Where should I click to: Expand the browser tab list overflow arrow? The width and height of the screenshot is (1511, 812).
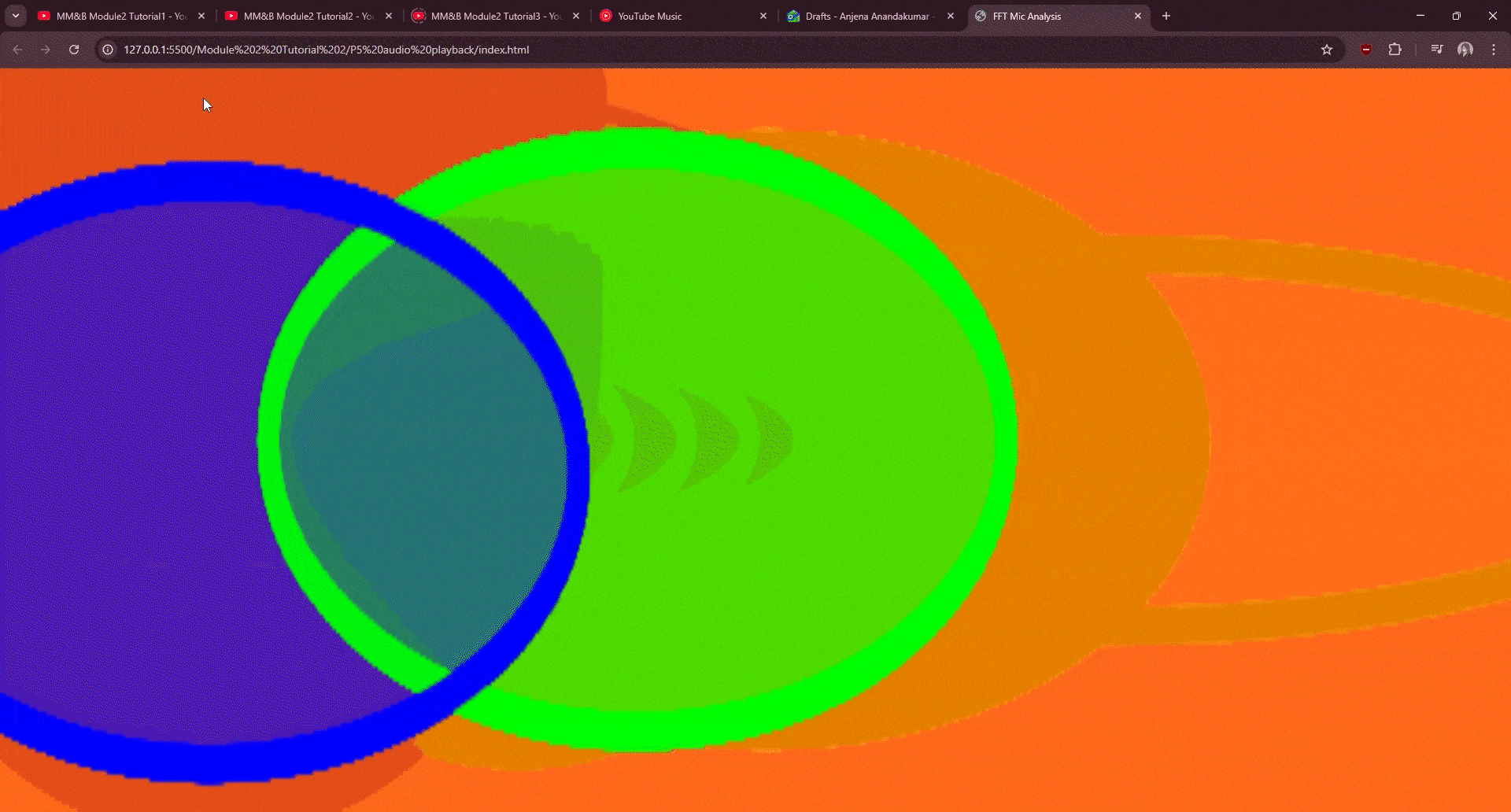[x=15, y=16]
